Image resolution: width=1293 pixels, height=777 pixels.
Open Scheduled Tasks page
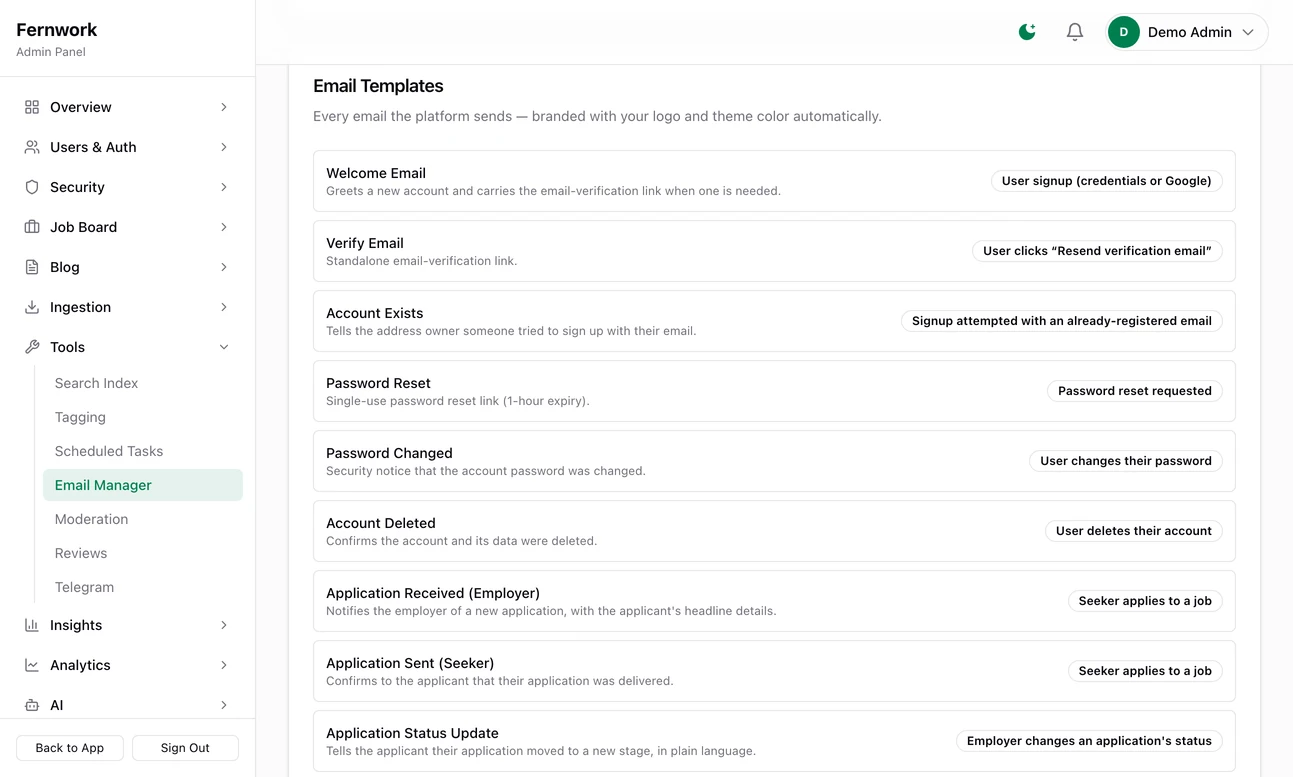[x=143, y=451]
